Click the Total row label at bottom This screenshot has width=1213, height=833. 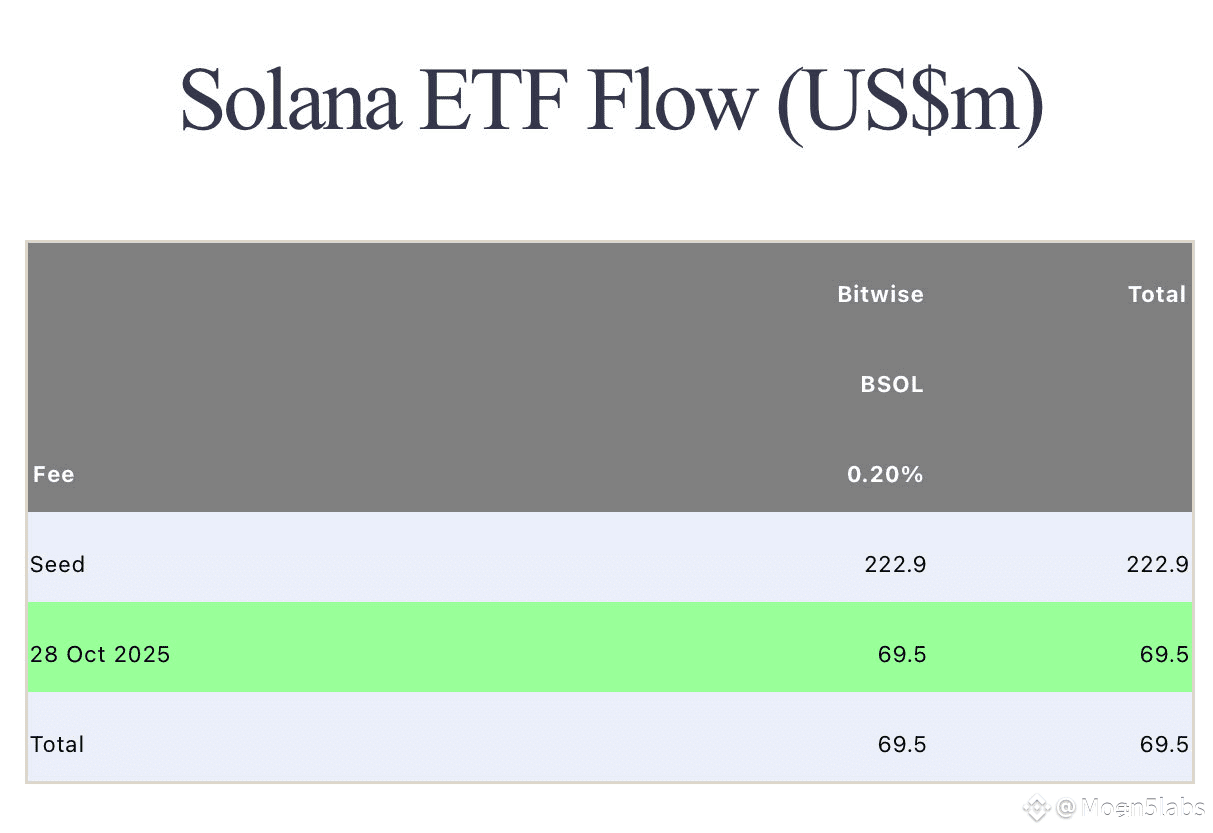58,744
